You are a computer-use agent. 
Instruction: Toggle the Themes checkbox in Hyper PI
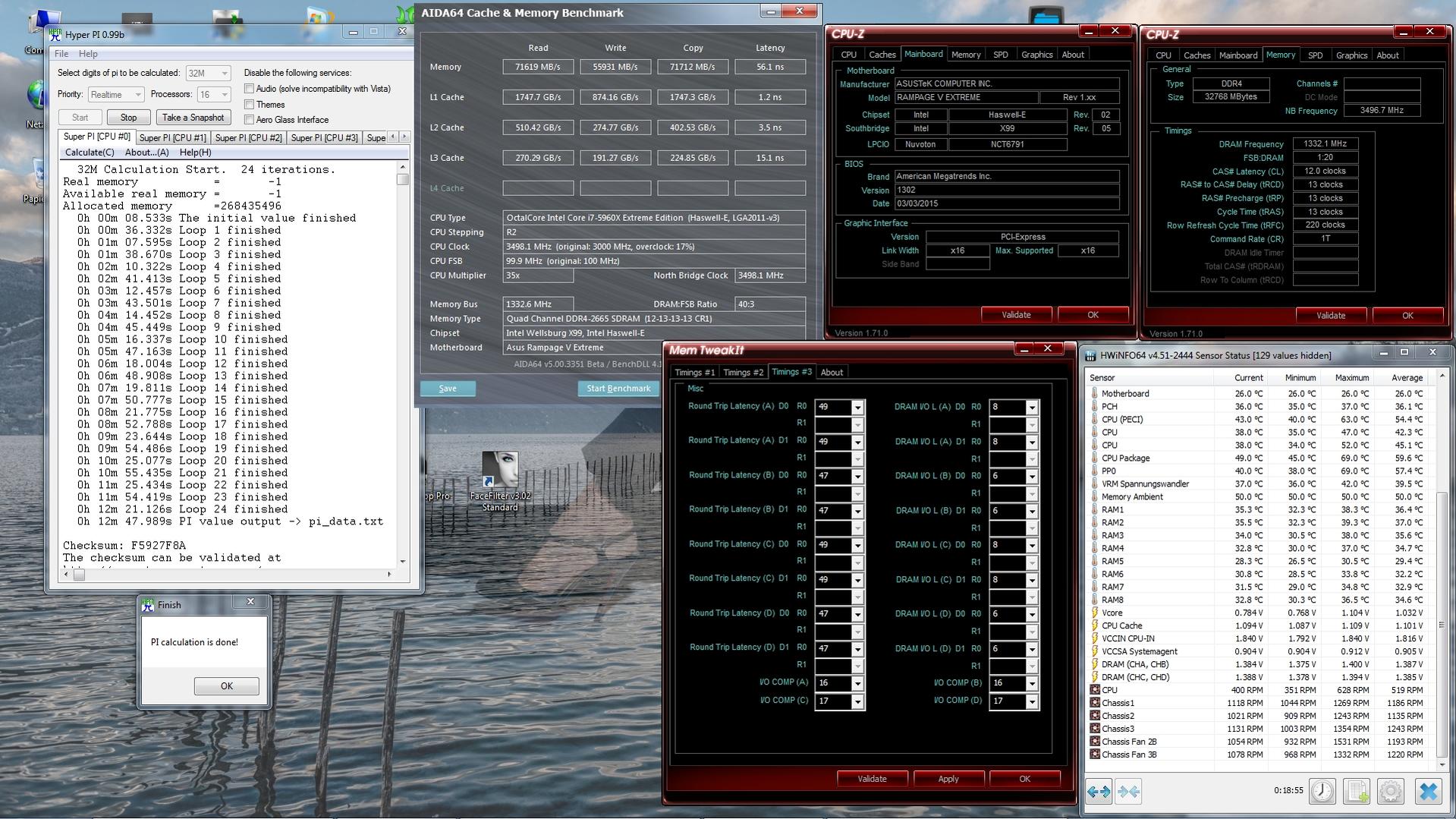click(x=249, y=105)
